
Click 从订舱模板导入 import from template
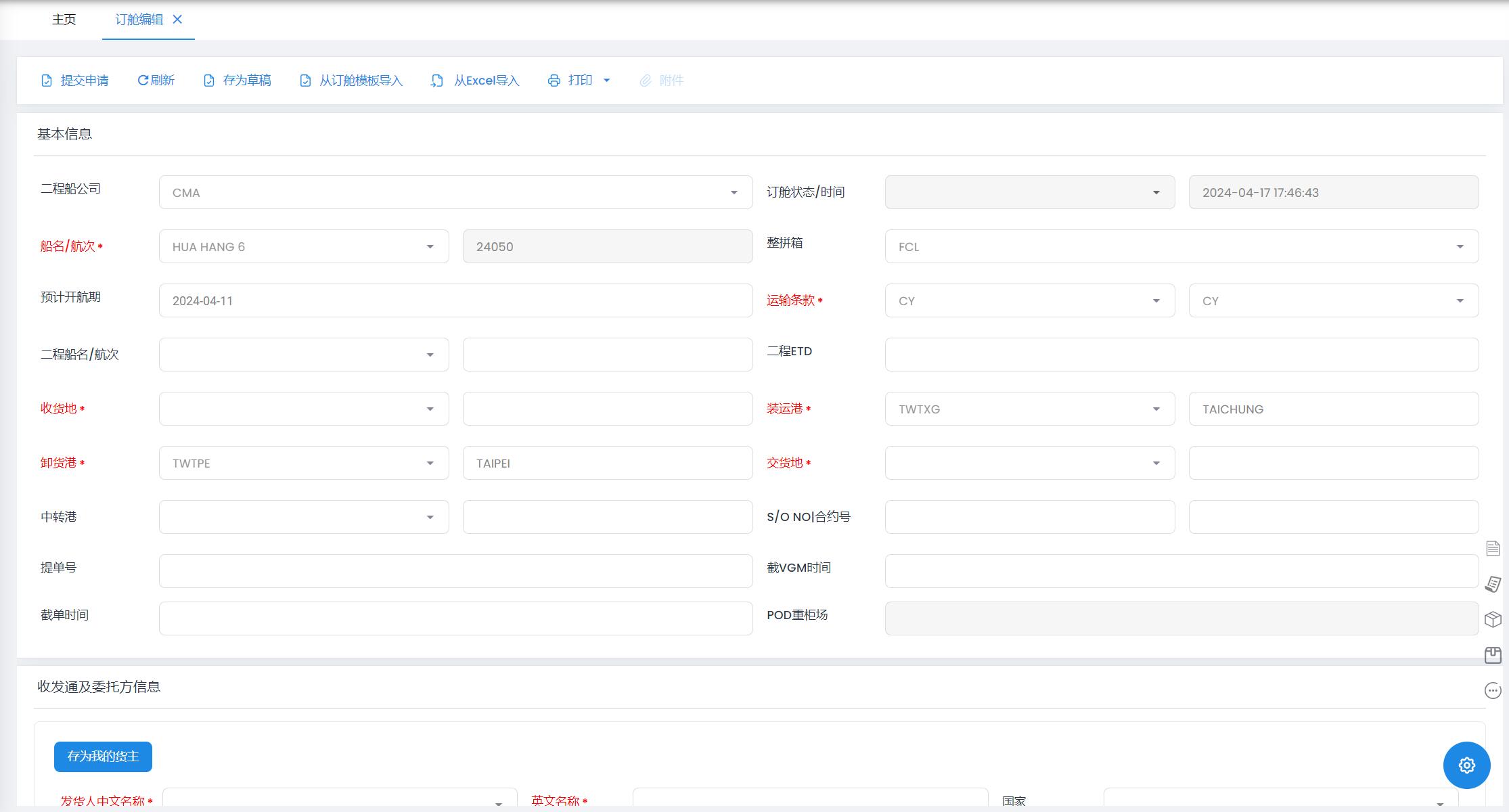click(x=351, y=81)
